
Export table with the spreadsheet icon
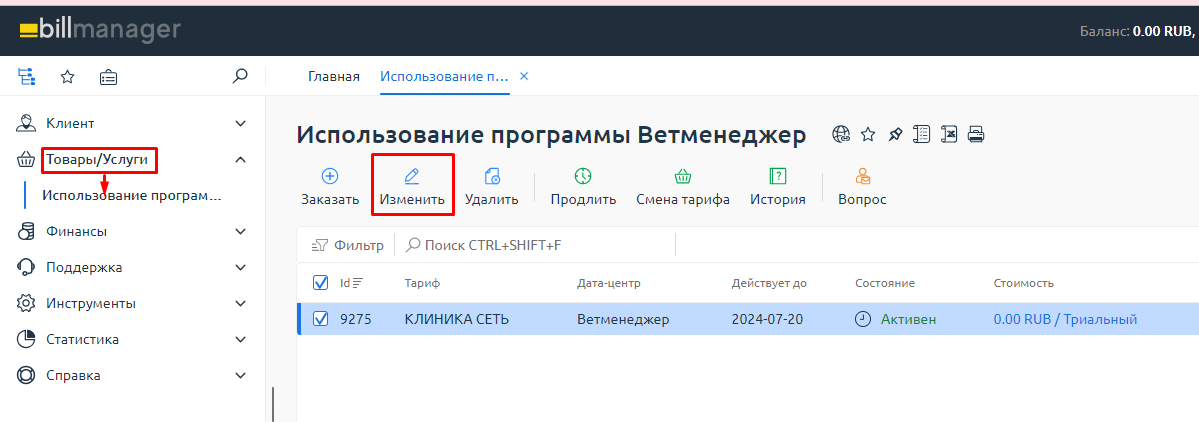tap(949, 135)
